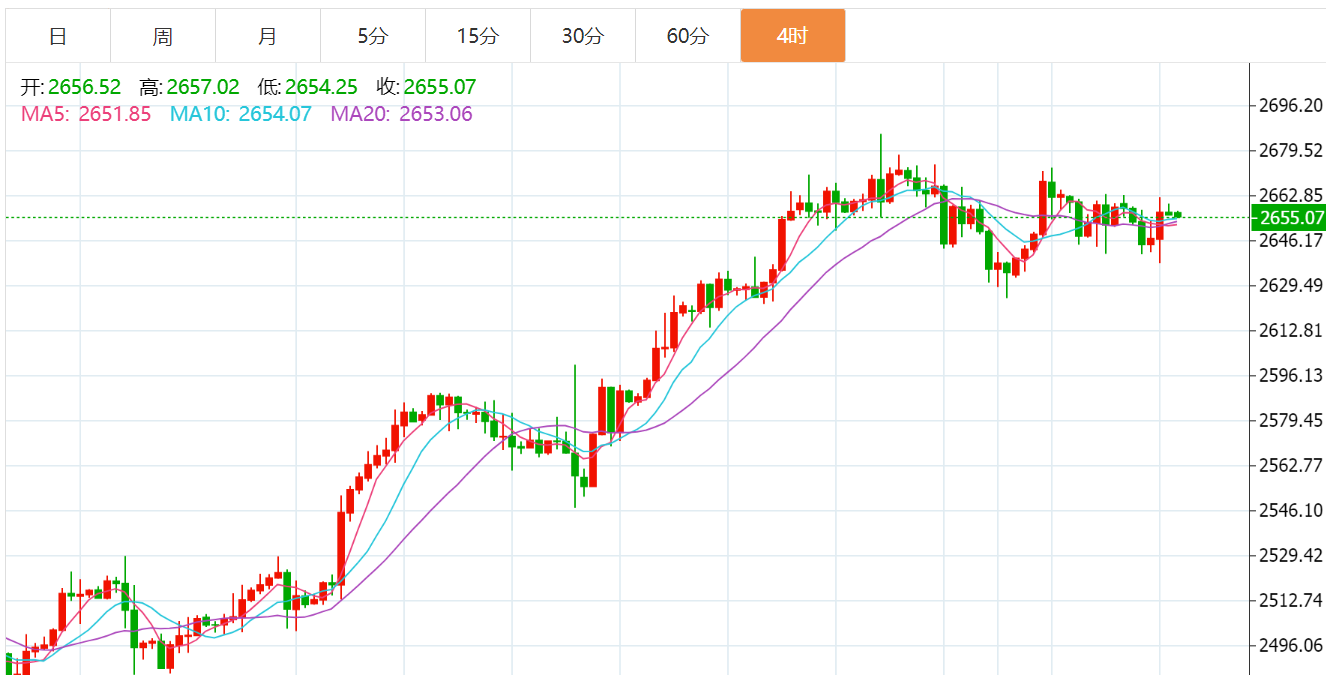This screenshot has height=675, width=1326.
Task: Select the 周 weekly chart tab
Action: point(163,36)
